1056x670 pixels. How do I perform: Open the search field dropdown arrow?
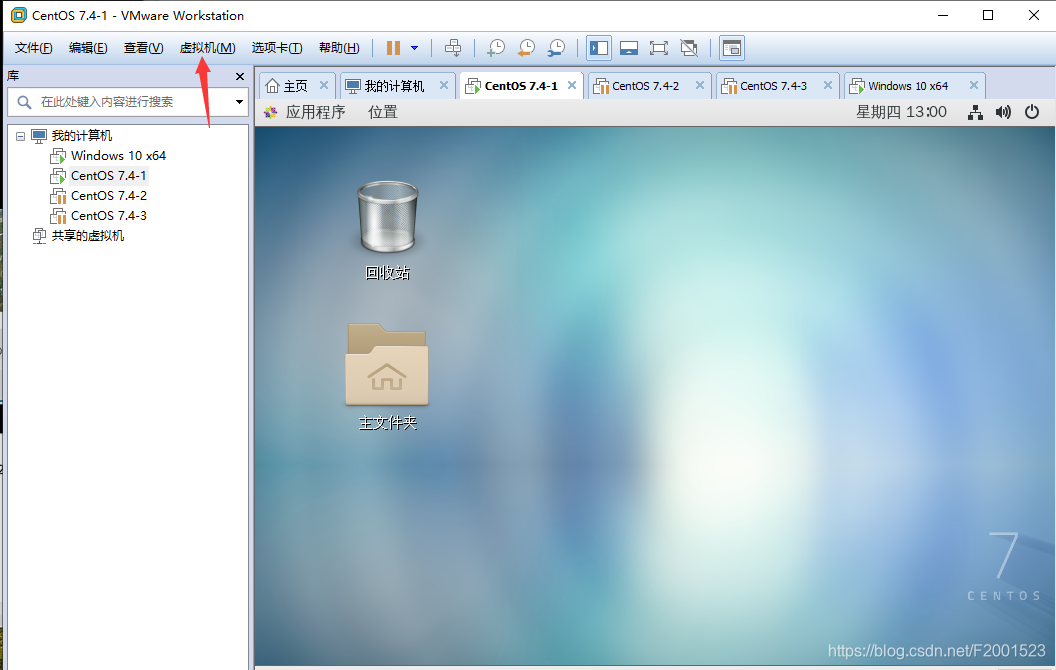point(239,102)
